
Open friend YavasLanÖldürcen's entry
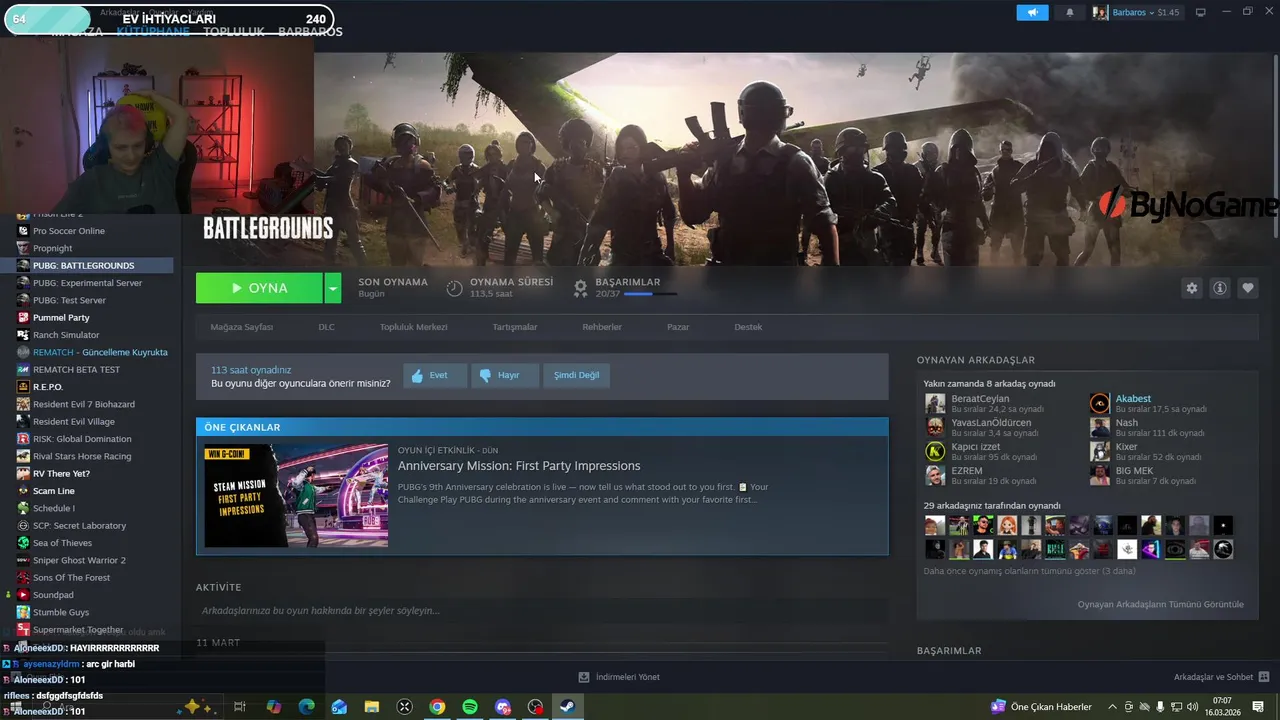(x=985, y=427)
